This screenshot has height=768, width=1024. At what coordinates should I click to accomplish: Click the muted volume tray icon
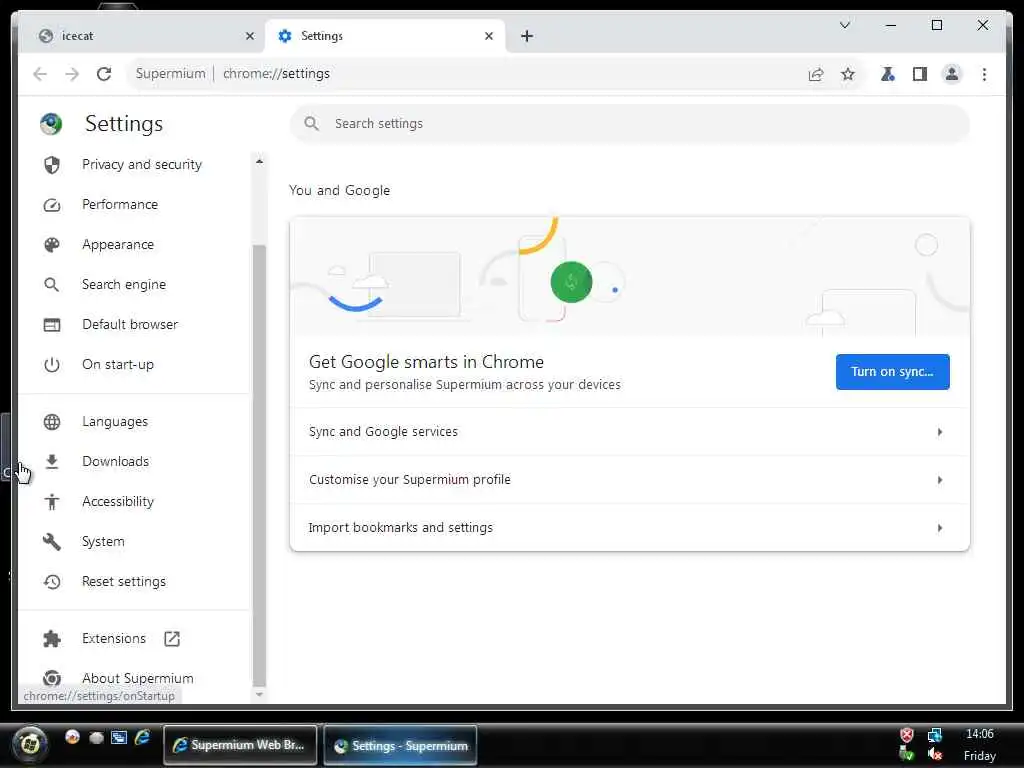click(935, 754)
